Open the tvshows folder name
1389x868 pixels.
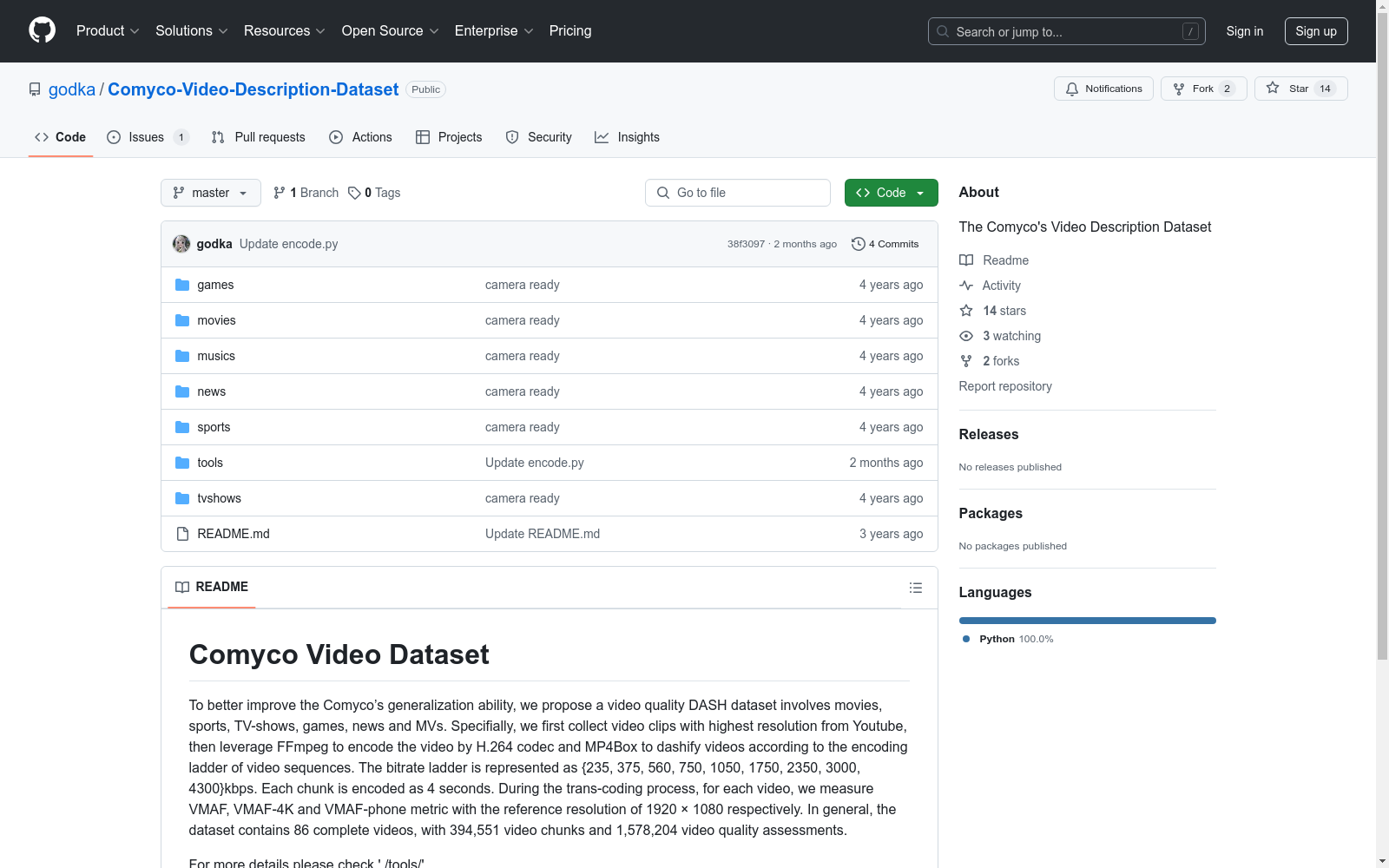tap(219, 498)
